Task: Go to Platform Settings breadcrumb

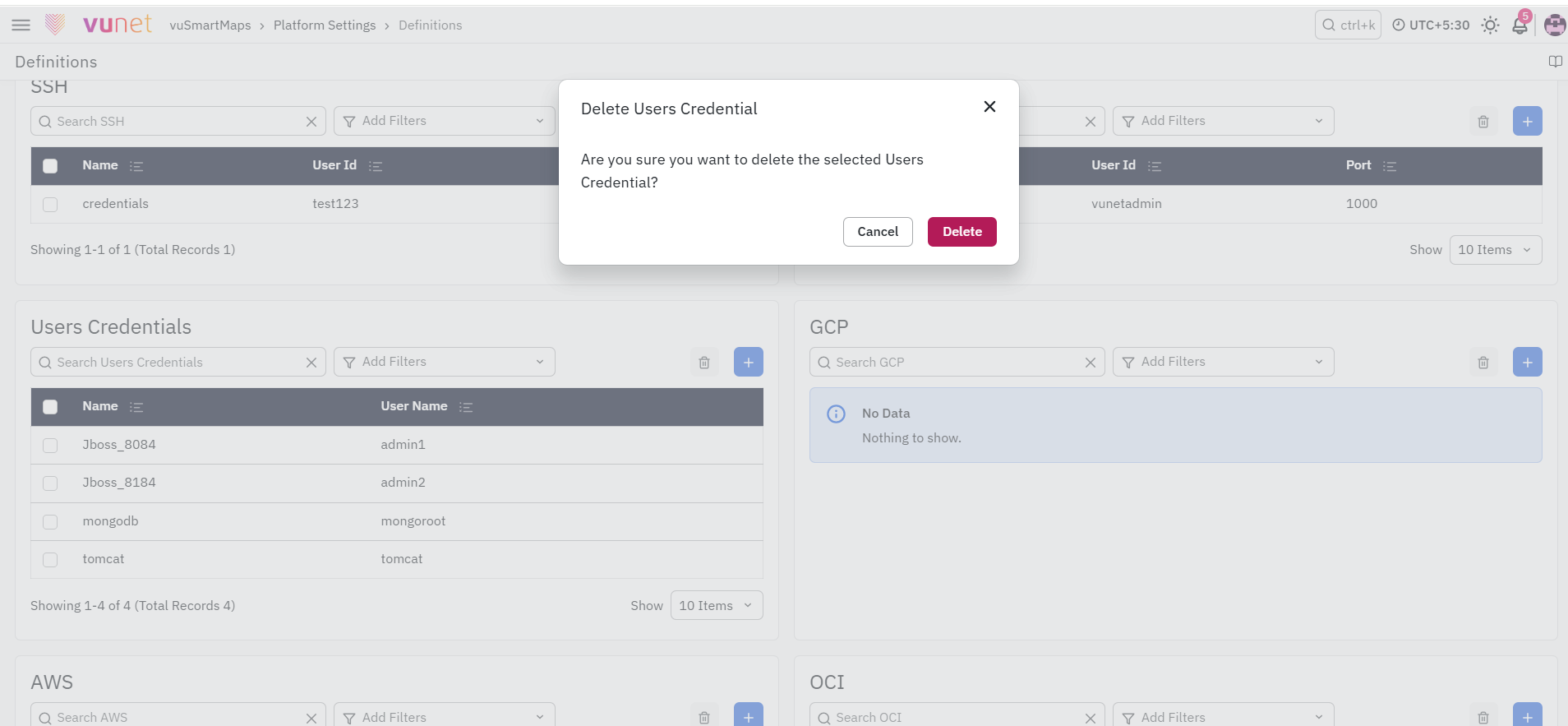Action: tap(325, 25)
